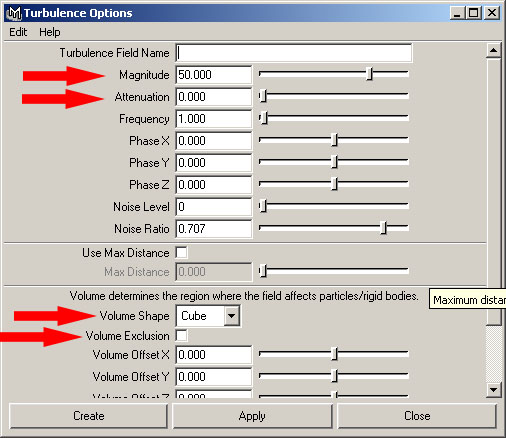The image size is (506, 438).
Task: Click the Frequency slider handle
Action: pyautogui.click(x=264, y=118)
